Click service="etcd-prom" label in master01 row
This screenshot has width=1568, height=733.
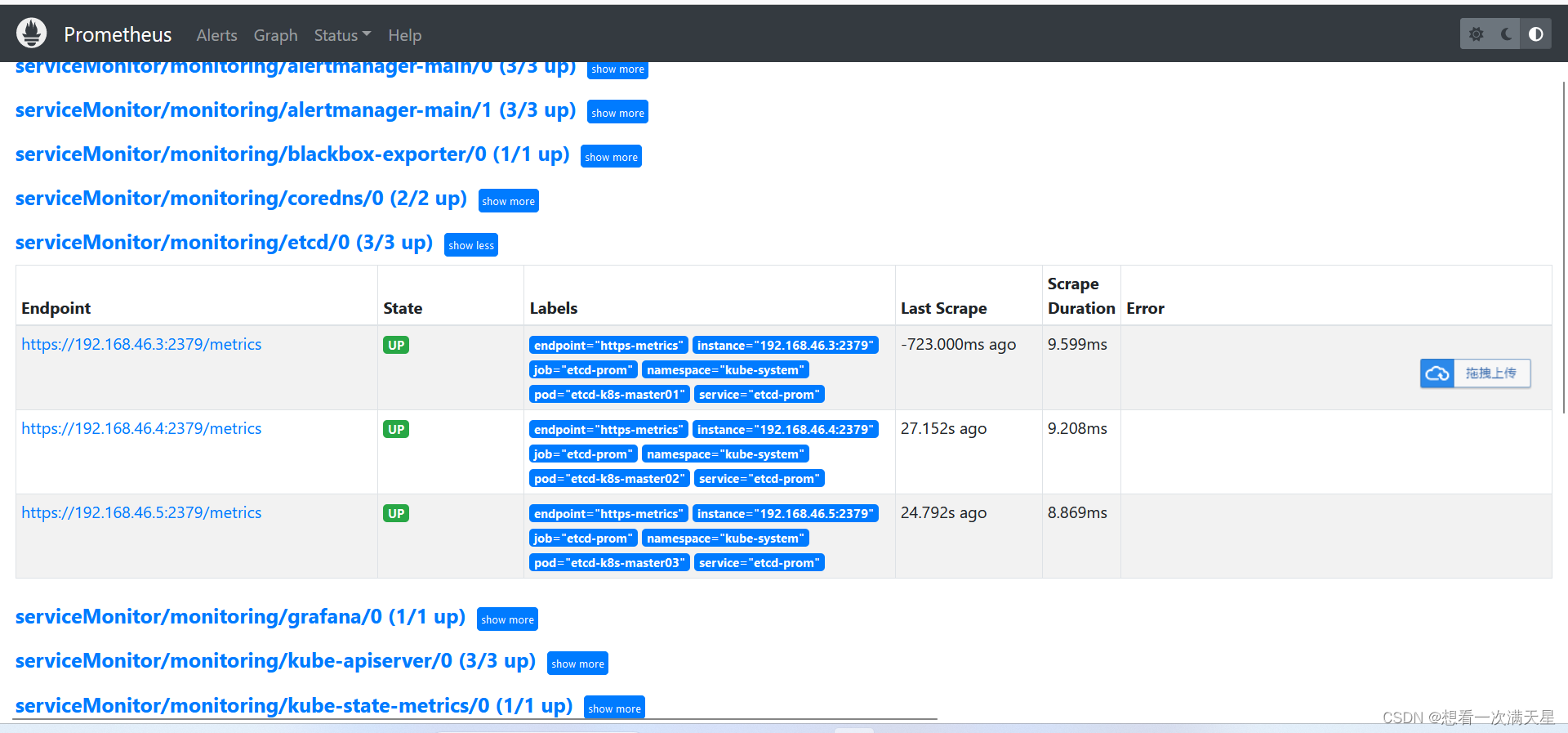click(759, 394)
